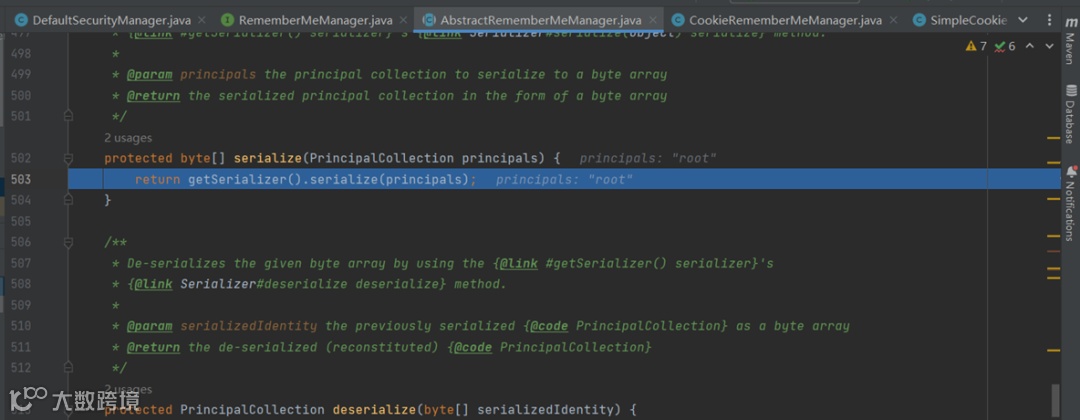Viewport: 1080px width, 420px height.
Task: Jump to next highlighted error arrow
Action: (1049, 46)
